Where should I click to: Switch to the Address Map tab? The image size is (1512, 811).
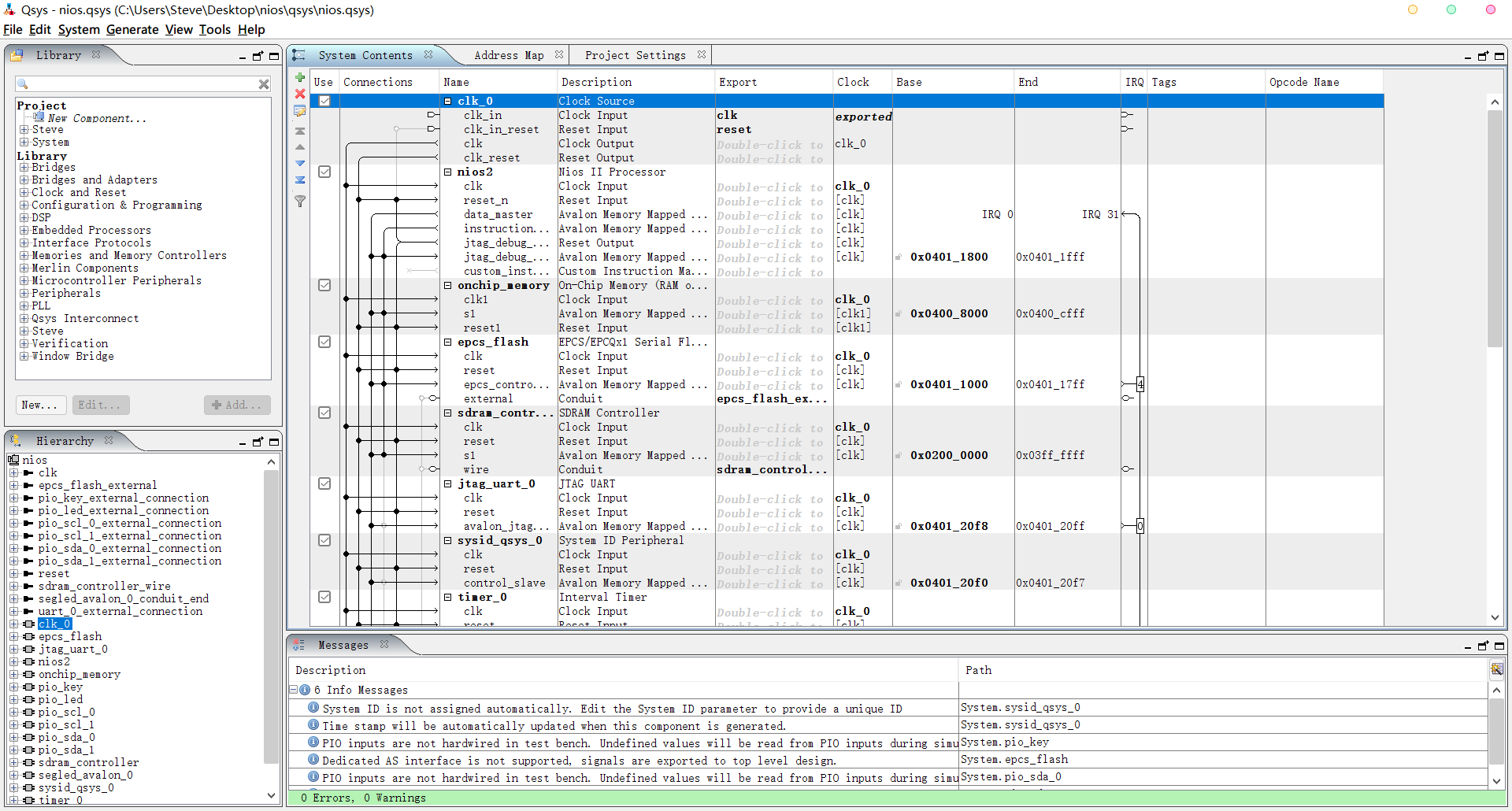[509, 55]
